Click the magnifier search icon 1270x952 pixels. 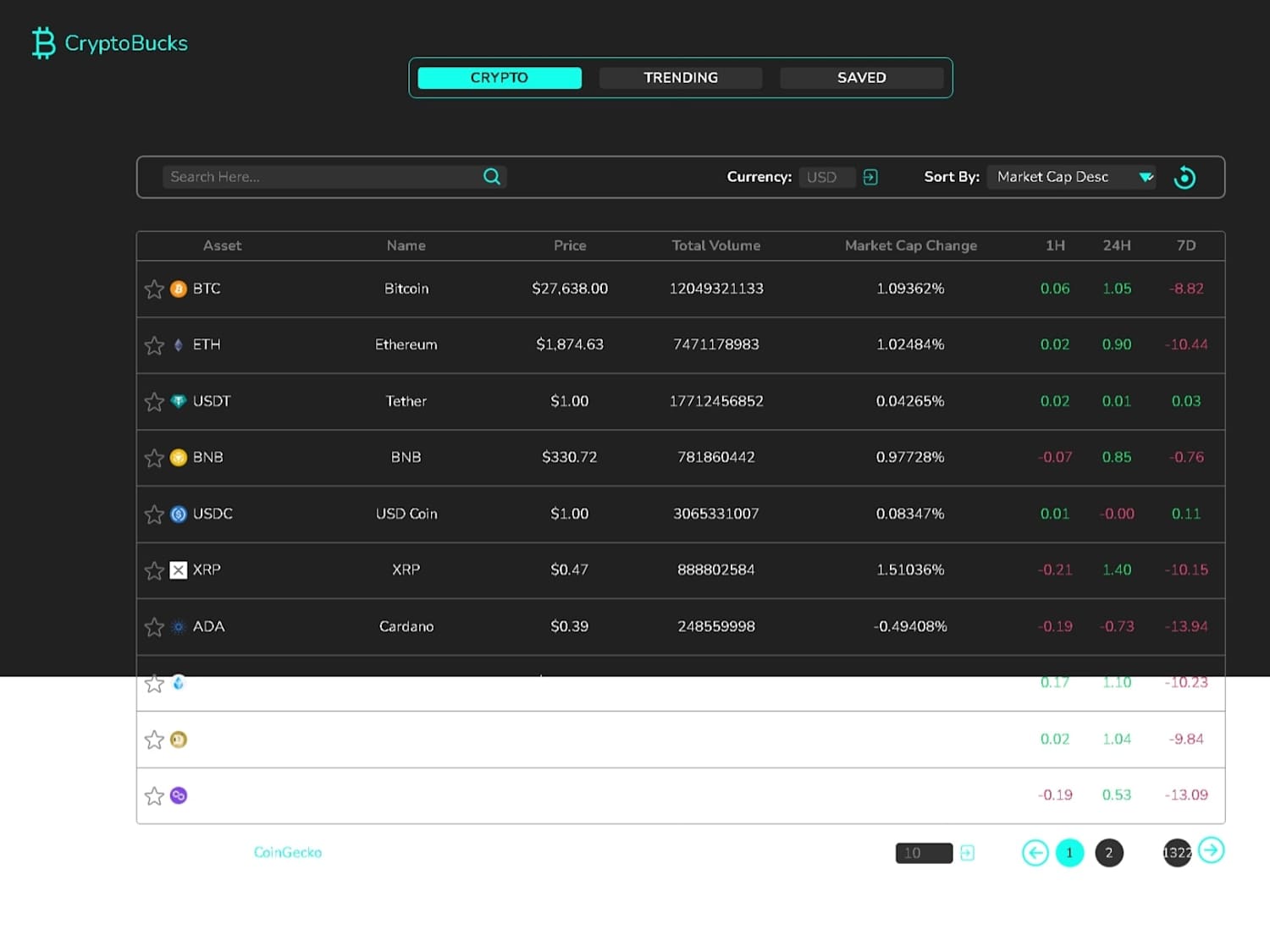pyautogui.click(x=492, y=176)
